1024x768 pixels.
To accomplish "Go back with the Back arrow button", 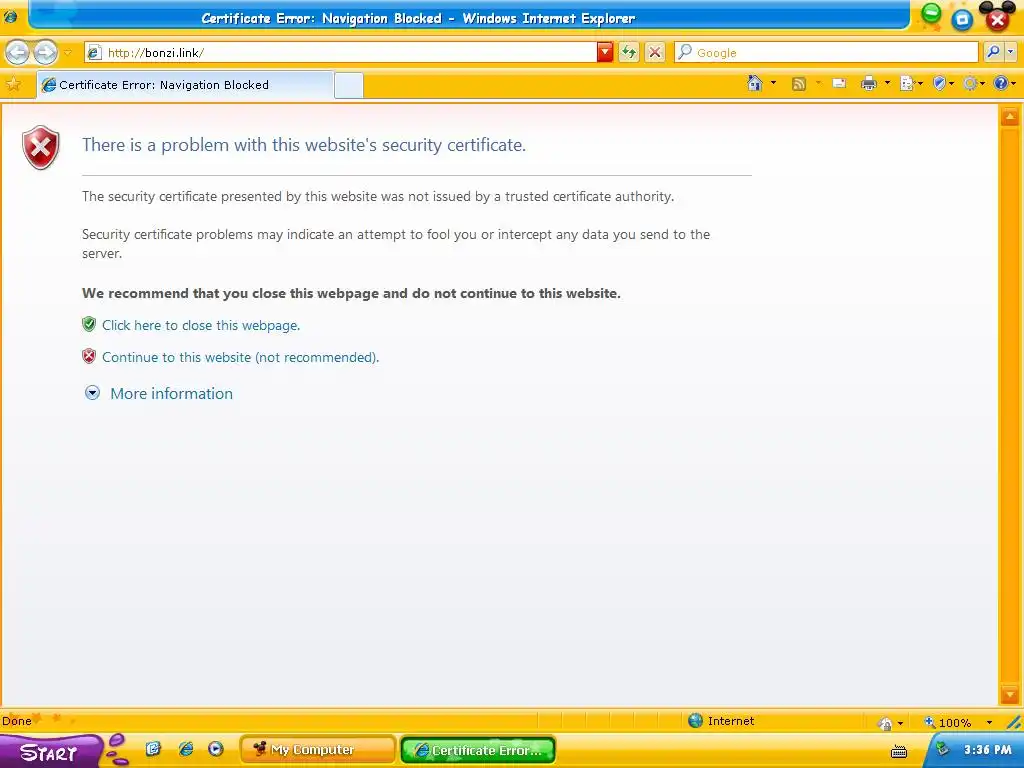I will pyautogui.click(x=18, y=52).
